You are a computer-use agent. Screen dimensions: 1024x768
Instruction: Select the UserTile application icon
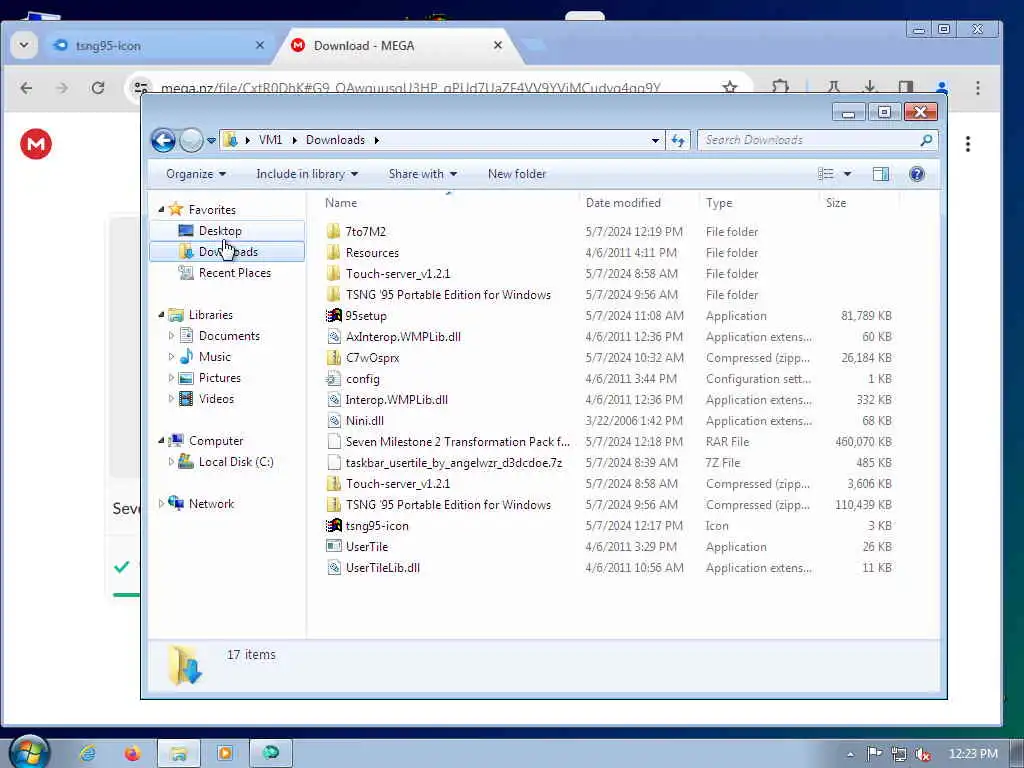(x=334, y=547)
